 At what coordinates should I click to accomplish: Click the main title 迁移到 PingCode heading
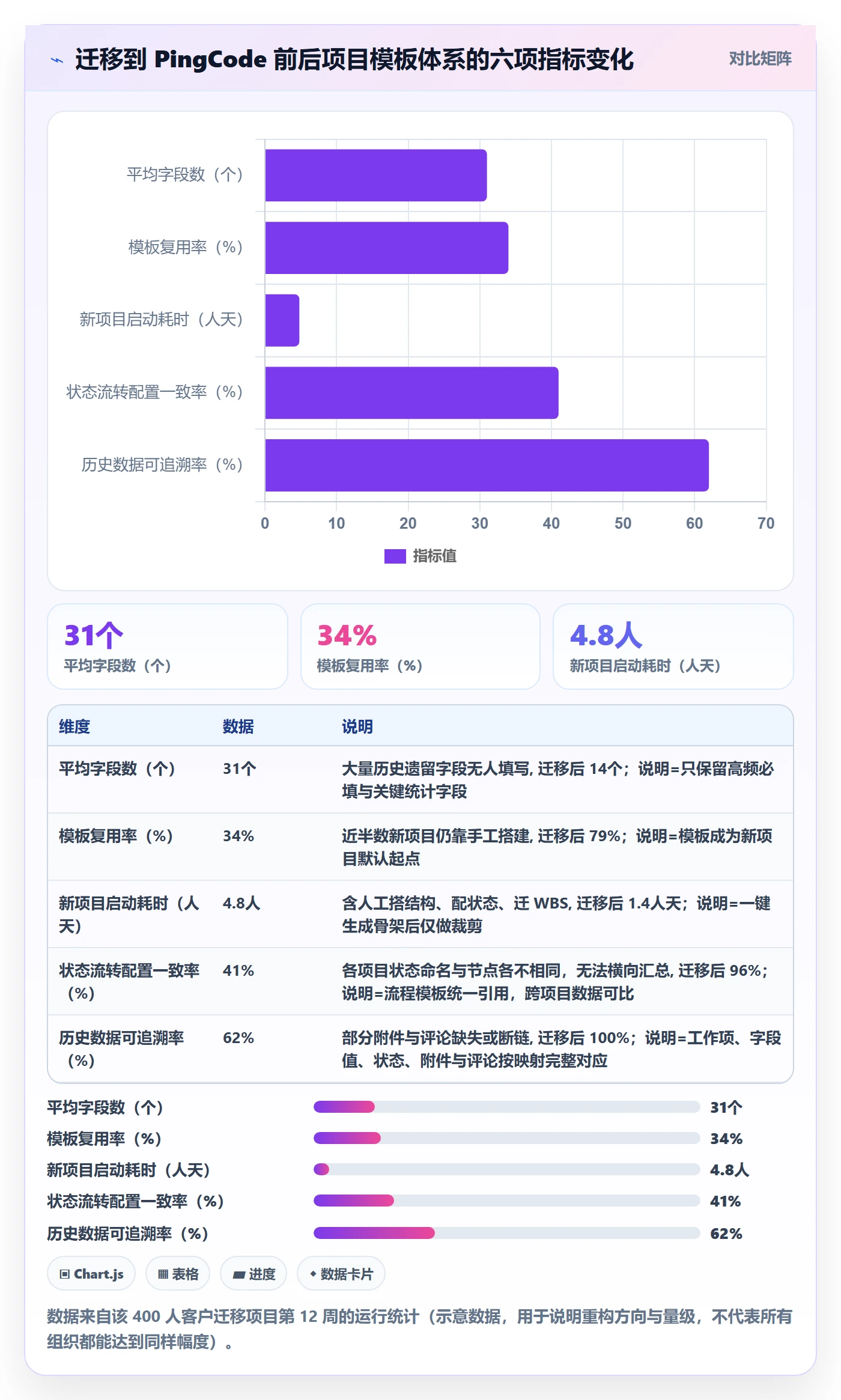tap(354, 59)
